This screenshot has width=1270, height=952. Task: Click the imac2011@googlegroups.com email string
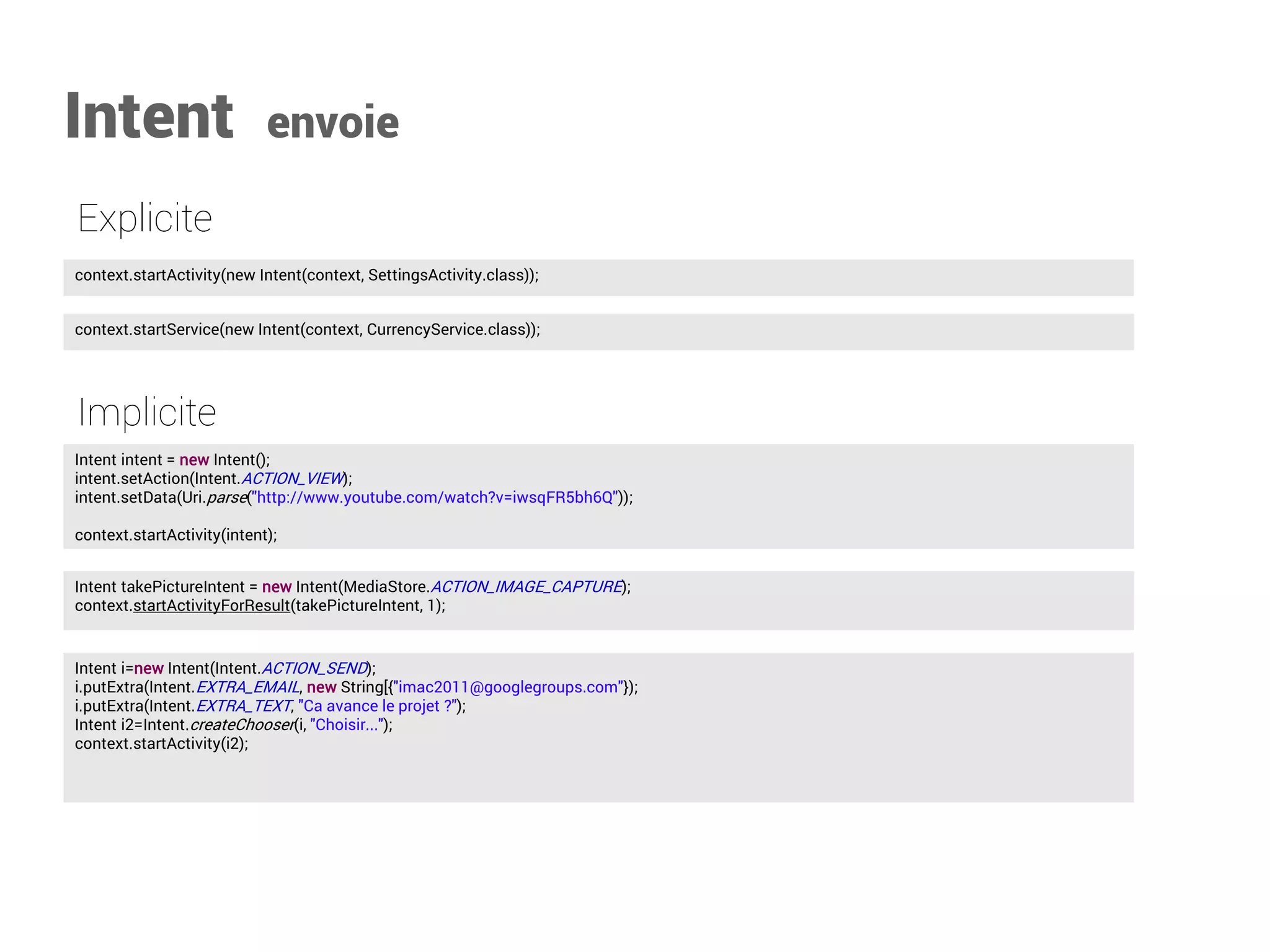(508, 687)
